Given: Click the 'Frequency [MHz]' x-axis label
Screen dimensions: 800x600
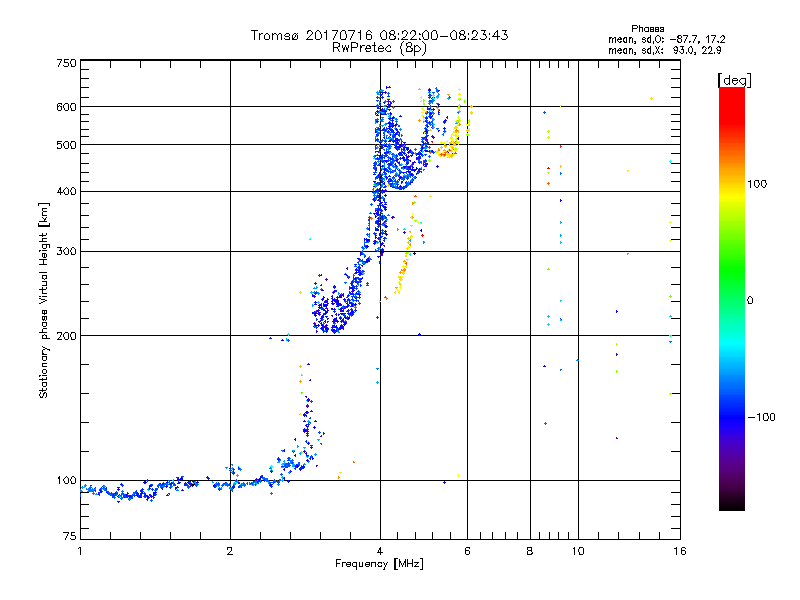Looking at the screenshot, I should point(379,564).
